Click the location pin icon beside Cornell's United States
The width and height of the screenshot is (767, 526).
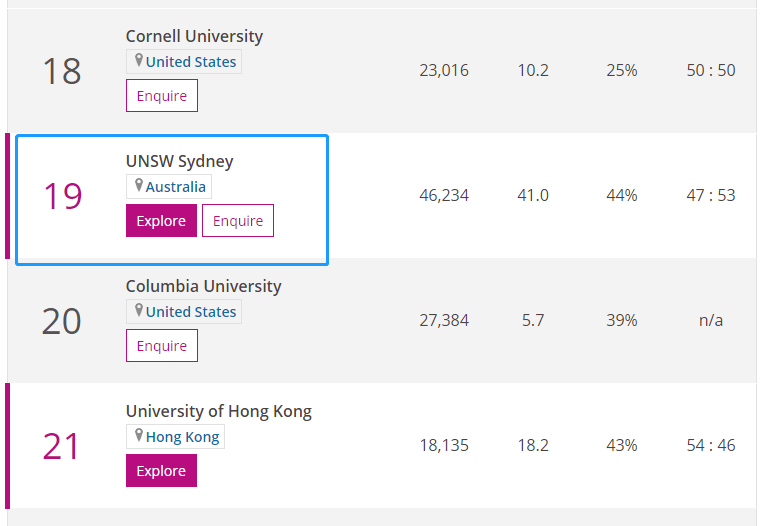coord(139,61)
